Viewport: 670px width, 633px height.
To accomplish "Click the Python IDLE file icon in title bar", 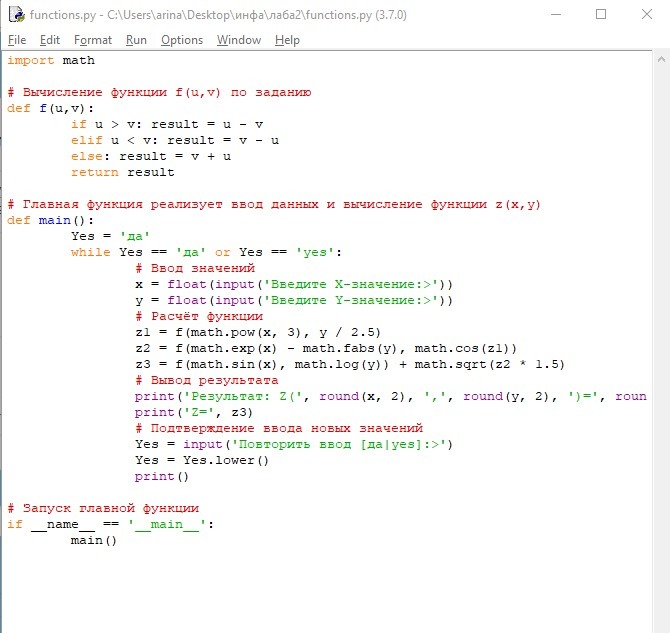I will click(17, 15).
